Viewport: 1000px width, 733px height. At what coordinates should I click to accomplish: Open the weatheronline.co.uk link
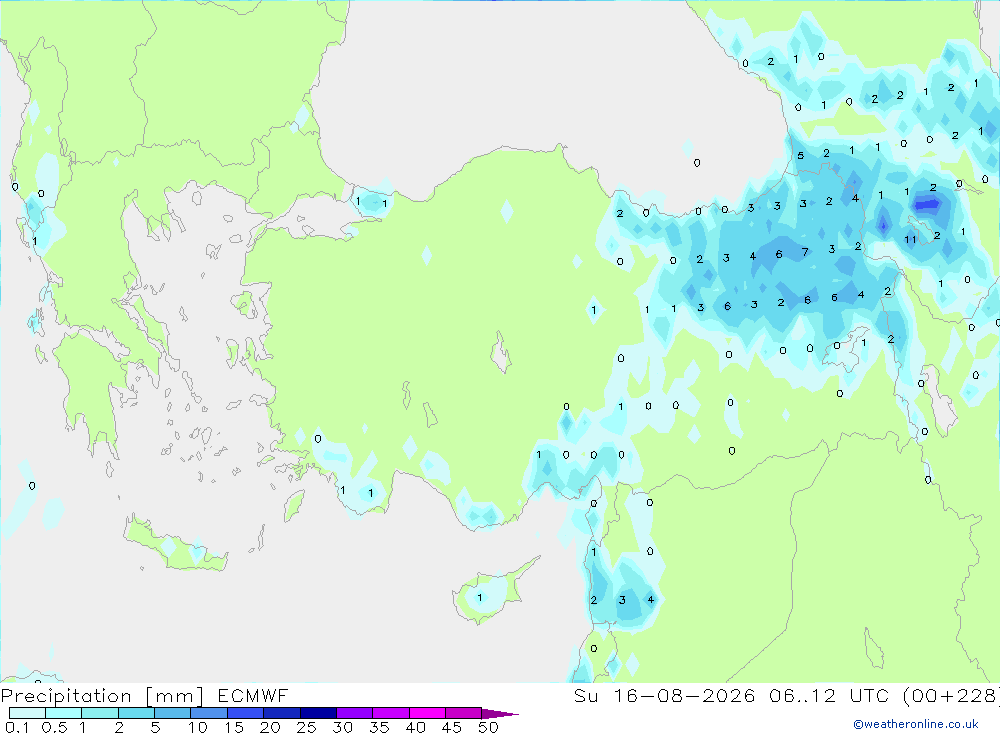pos(916,723)
